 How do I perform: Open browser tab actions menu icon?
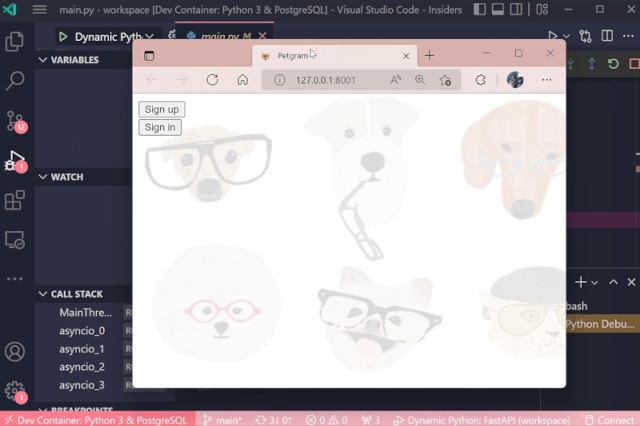[x=149, y=55]
